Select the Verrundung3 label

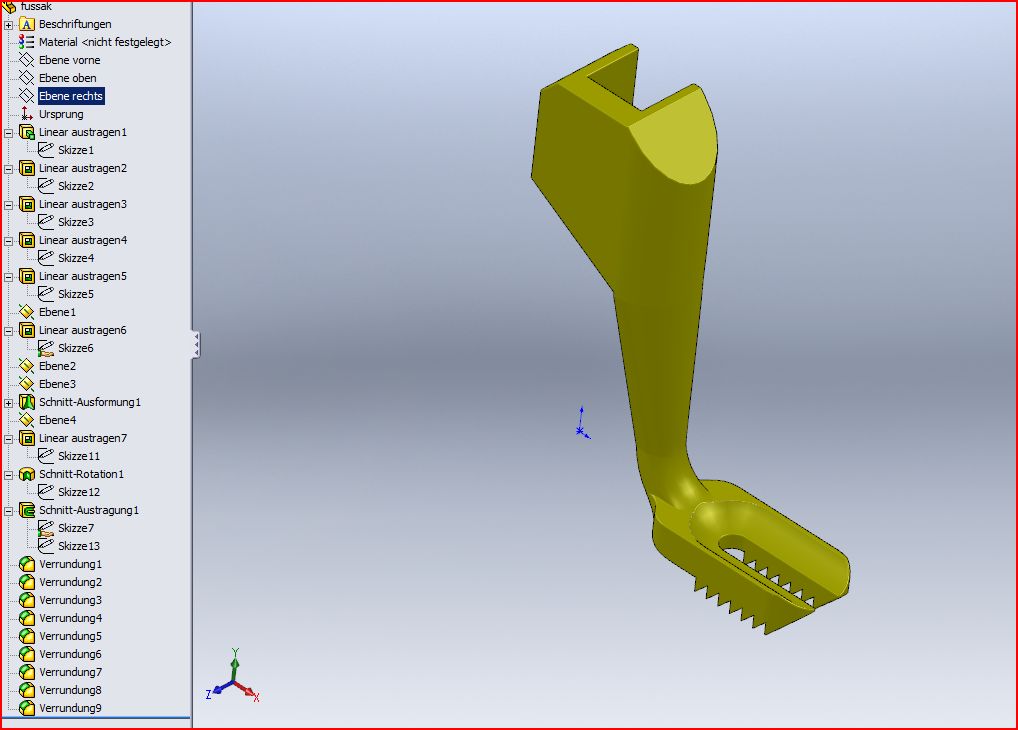70,600
